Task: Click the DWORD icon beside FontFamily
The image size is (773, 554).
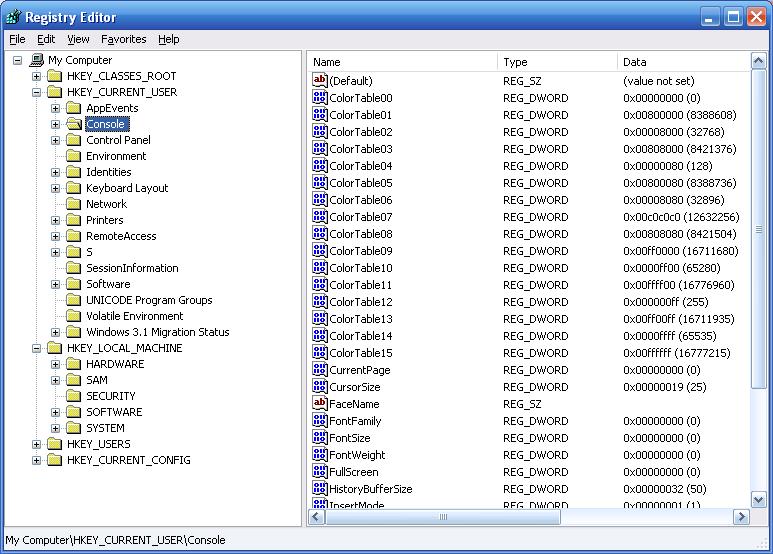Action: click(x=320, y=420)
